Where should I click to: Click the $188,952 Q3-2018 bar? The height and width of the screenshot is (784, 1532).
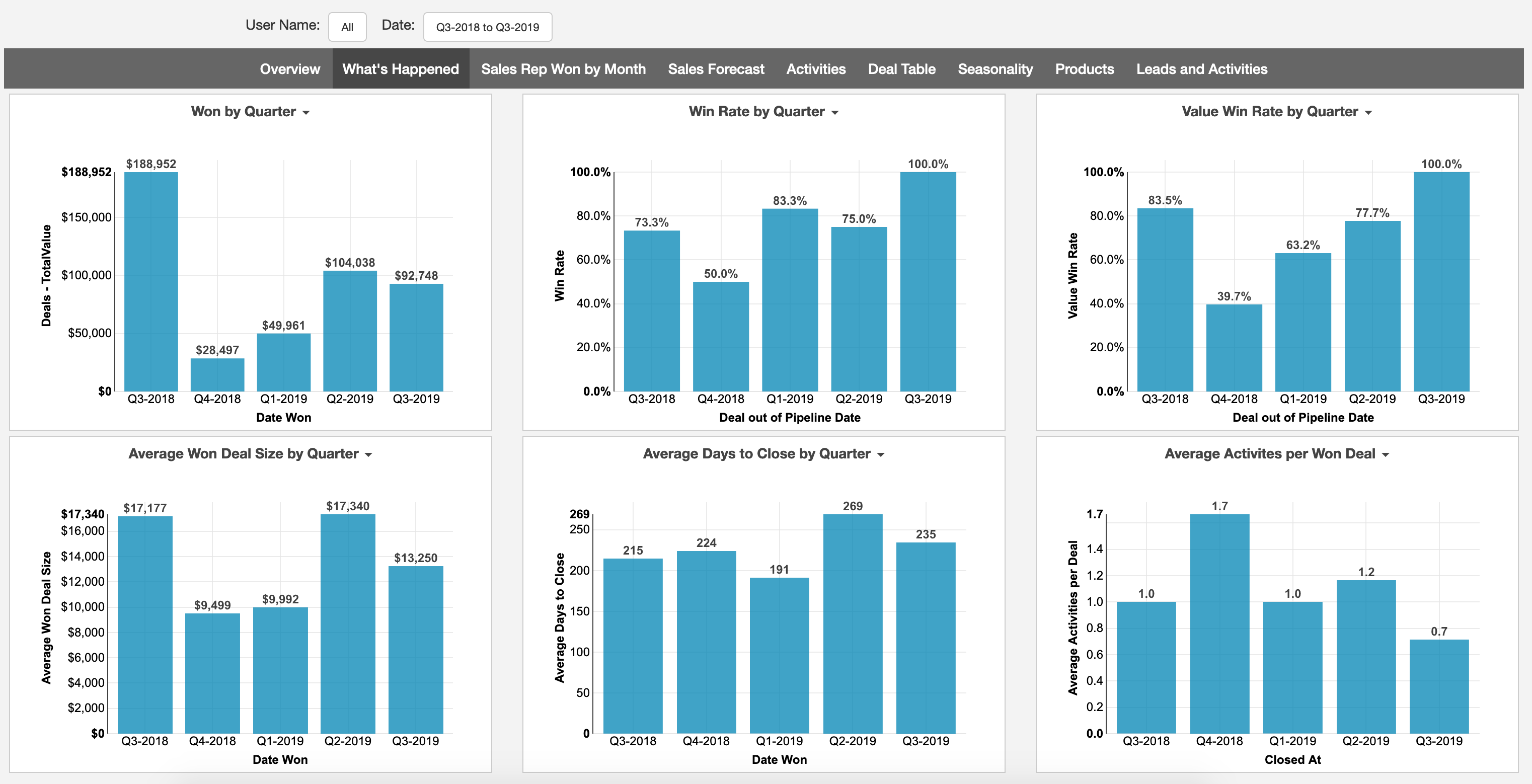(x=150, y=280)
